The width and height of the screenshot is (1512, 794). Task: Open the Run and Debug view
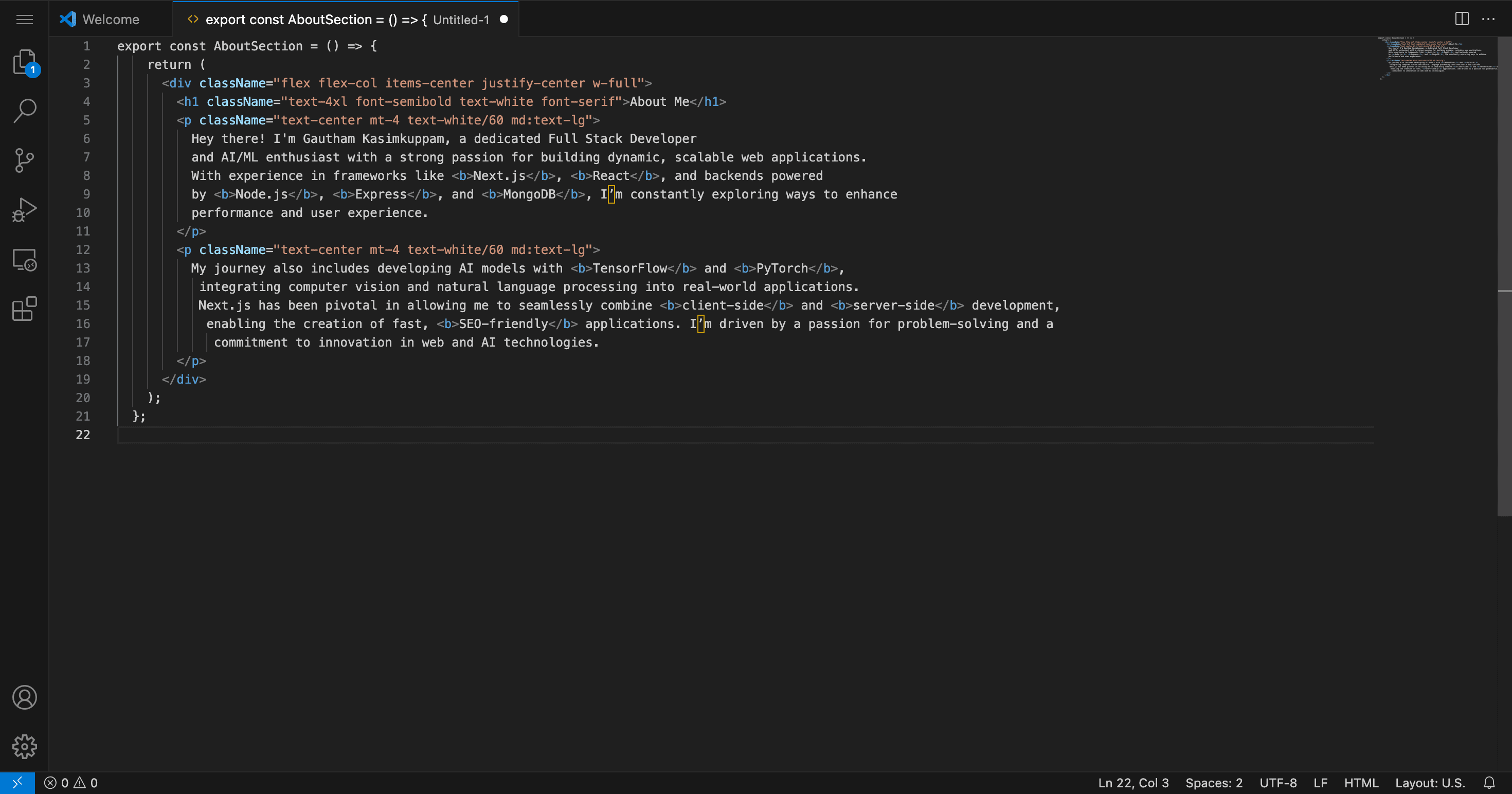[x=25, y=209]
